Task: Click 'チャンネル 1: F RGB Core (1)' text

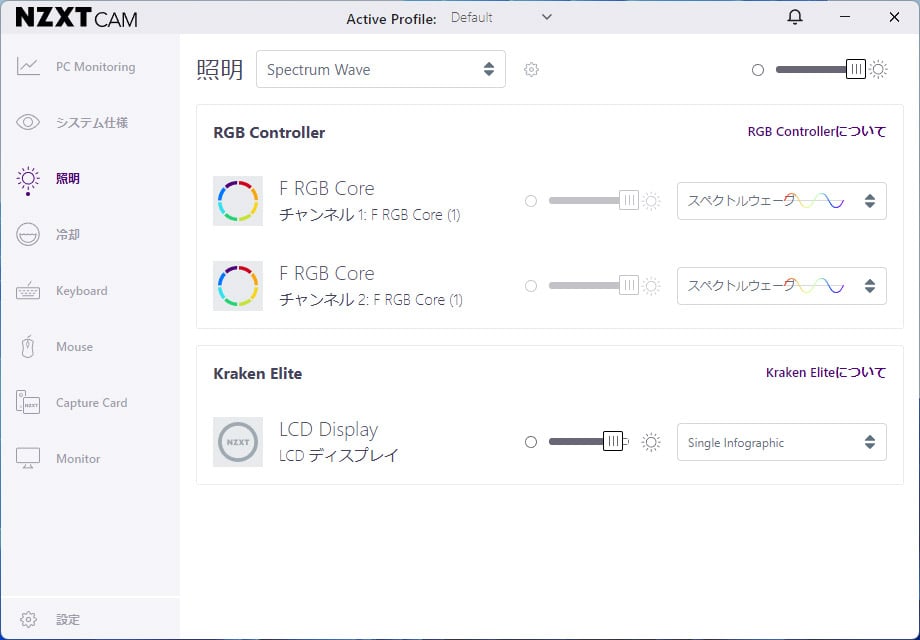Action: (370, 215)
